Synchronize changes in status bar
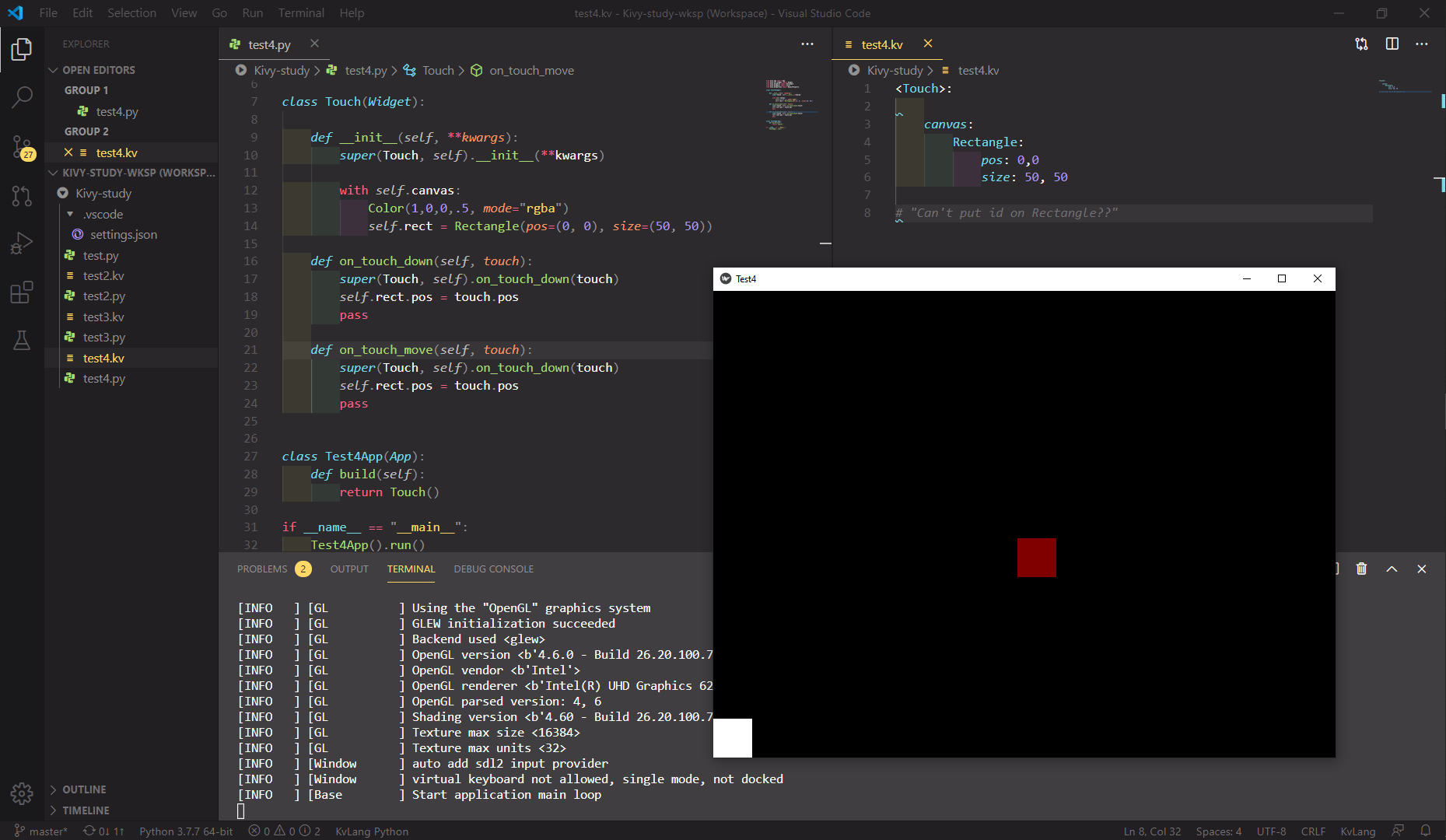 [x=103, y=831]
